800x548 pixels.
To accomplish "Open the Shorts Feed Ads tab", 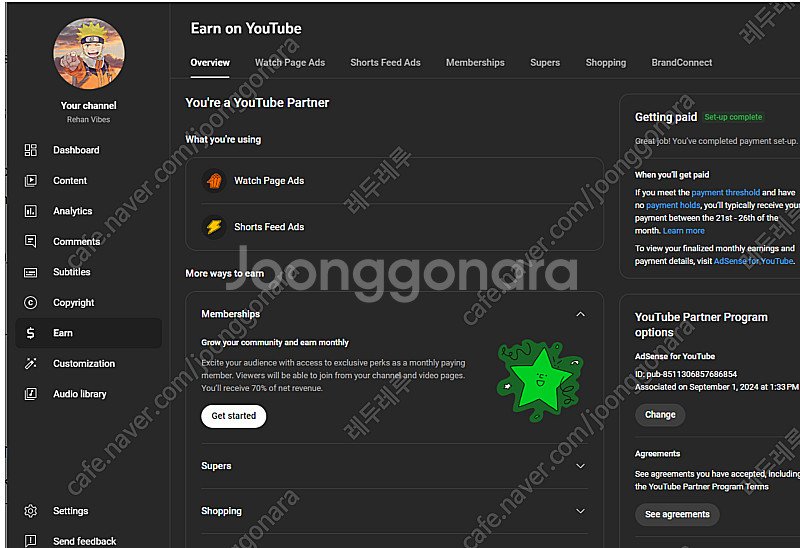I will coord(385,63).
